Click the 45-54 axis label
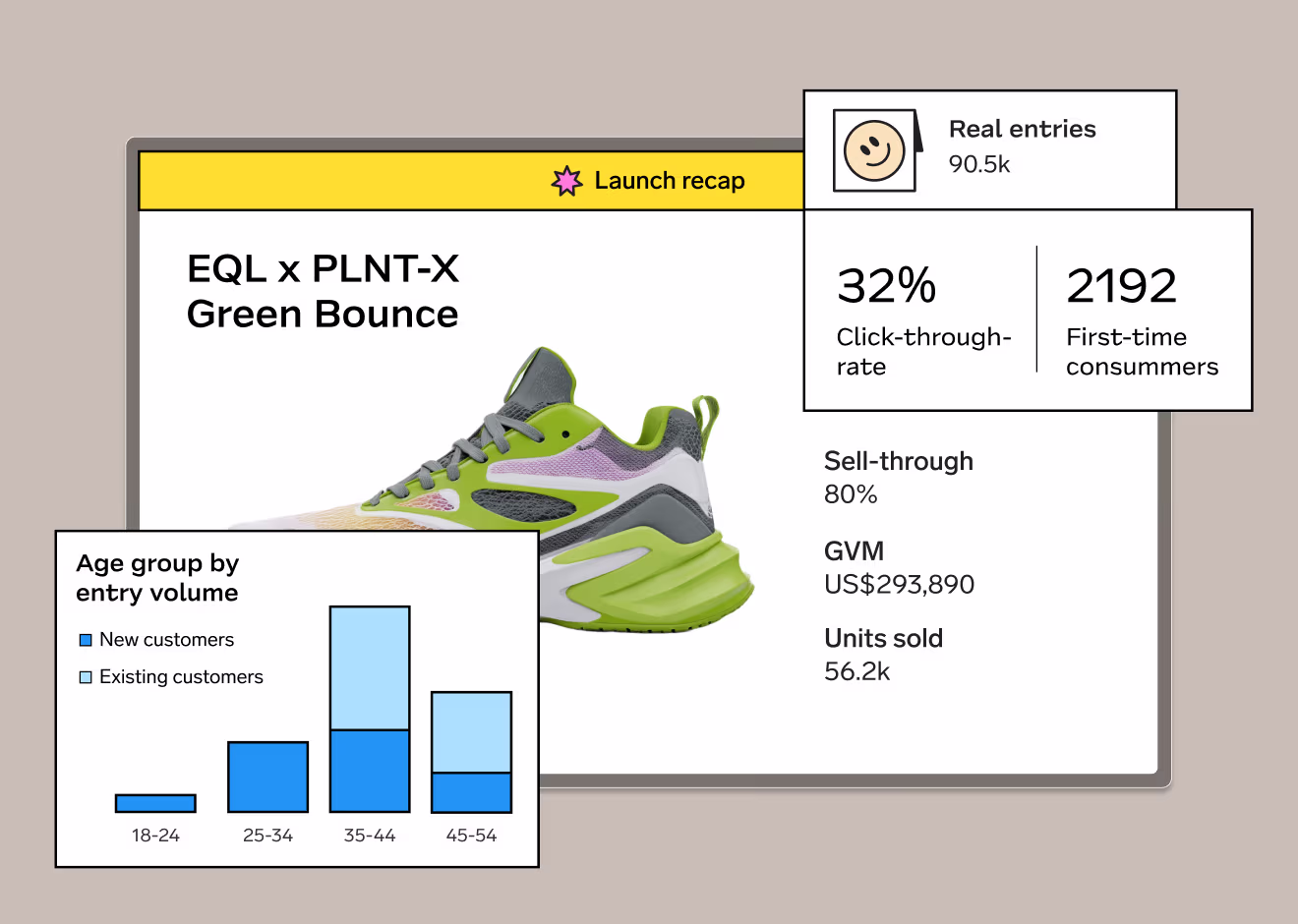This screenshot has width=1298, height=924. (x=472, y=836)
